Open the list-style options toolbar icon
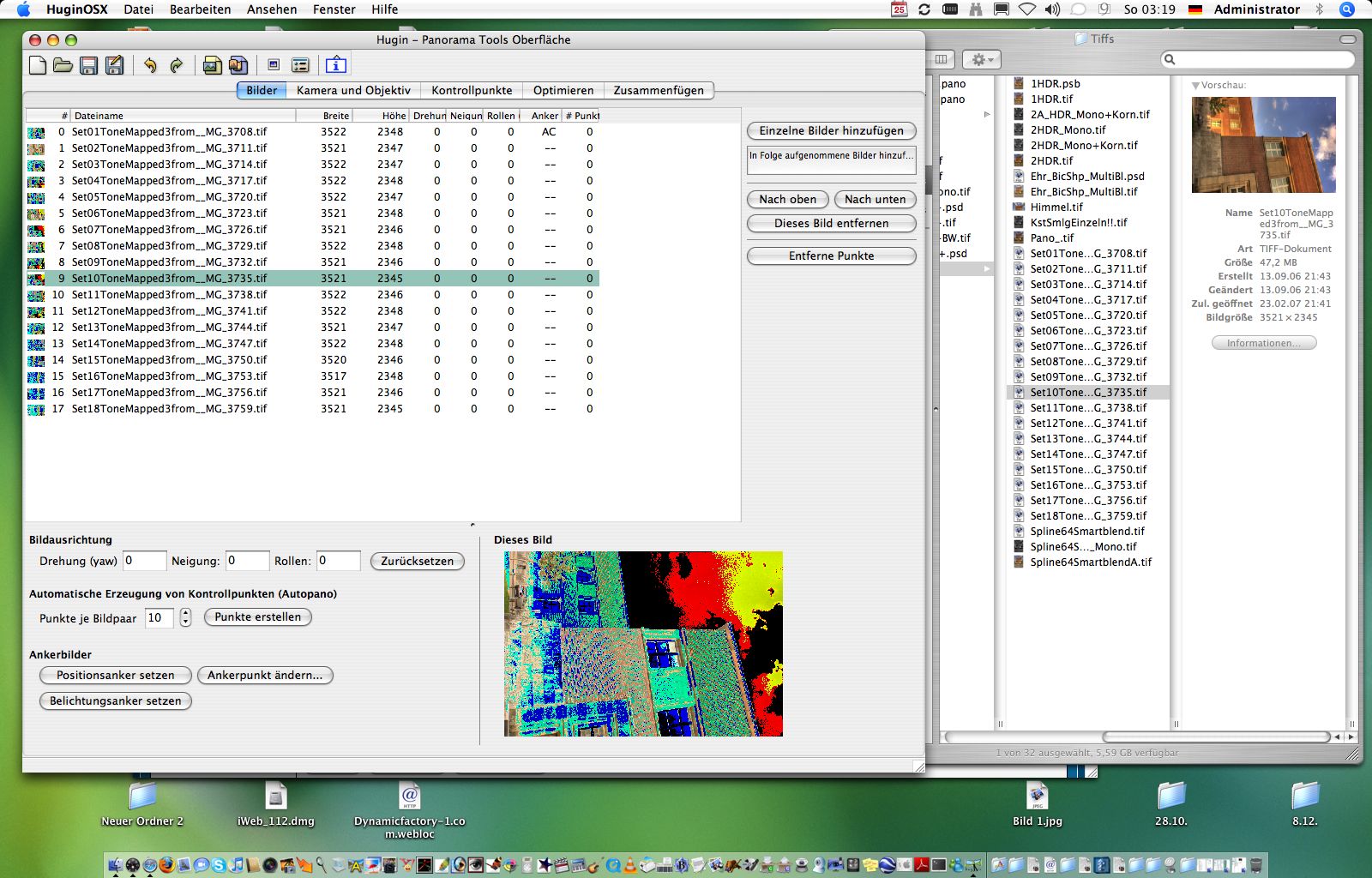1372x878 pixels. point(300,65)
